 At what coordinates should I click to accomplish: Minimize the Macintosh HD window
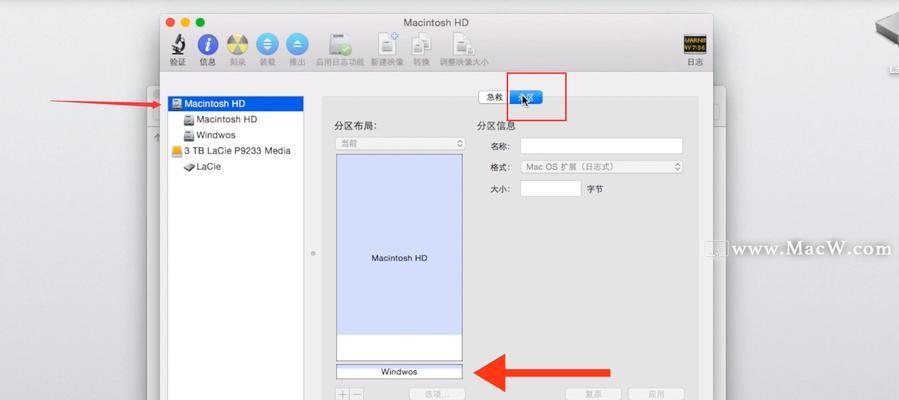pyautogui.click(x=185, y=22)
